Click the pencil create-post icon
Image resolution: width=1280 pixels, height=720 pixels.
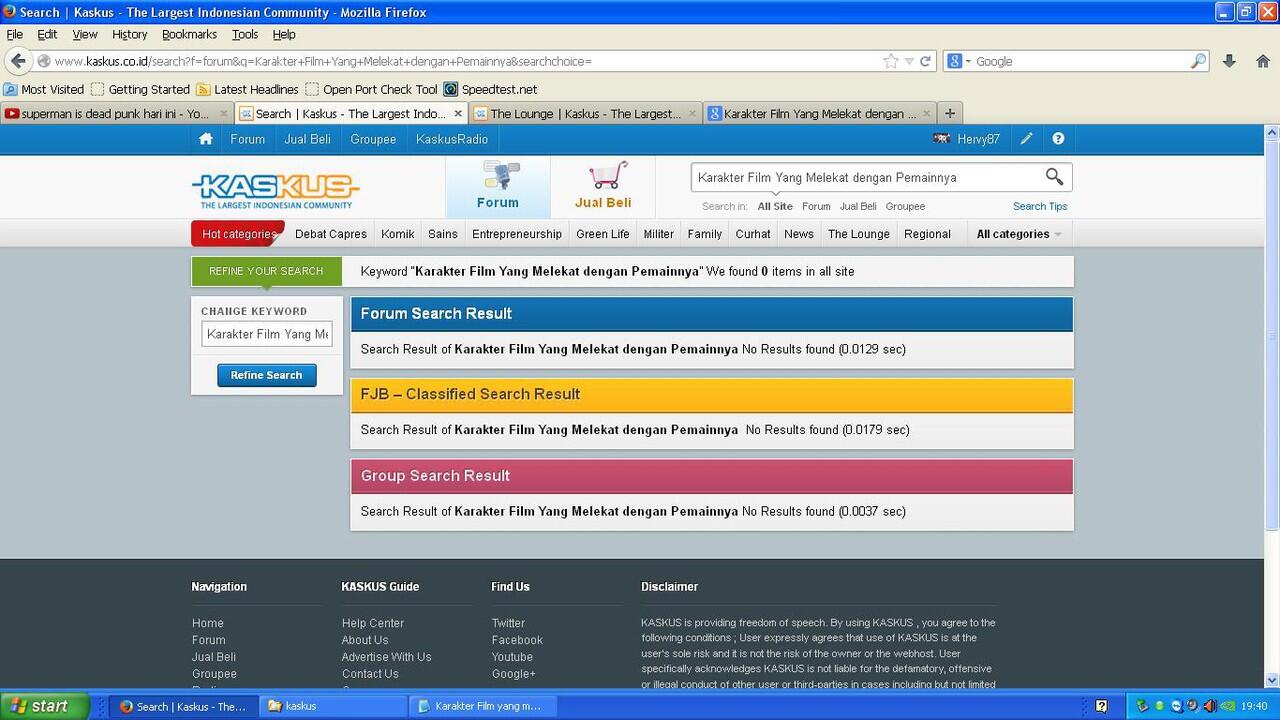1026,139
